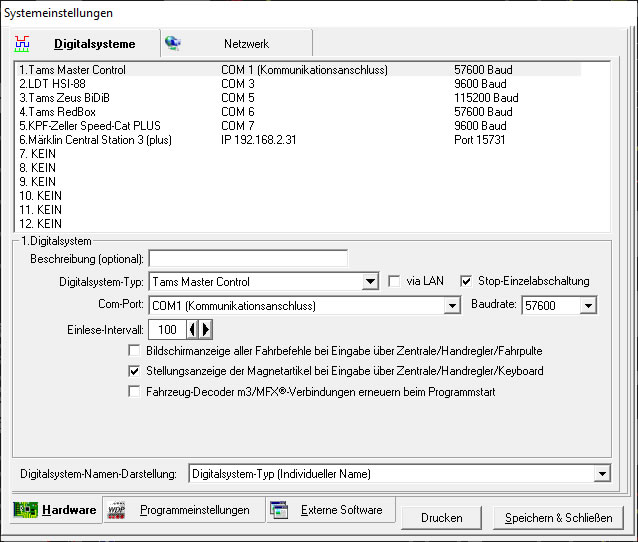
Task: Expand the Com-Port dropdown list
Action: (451, 306)
